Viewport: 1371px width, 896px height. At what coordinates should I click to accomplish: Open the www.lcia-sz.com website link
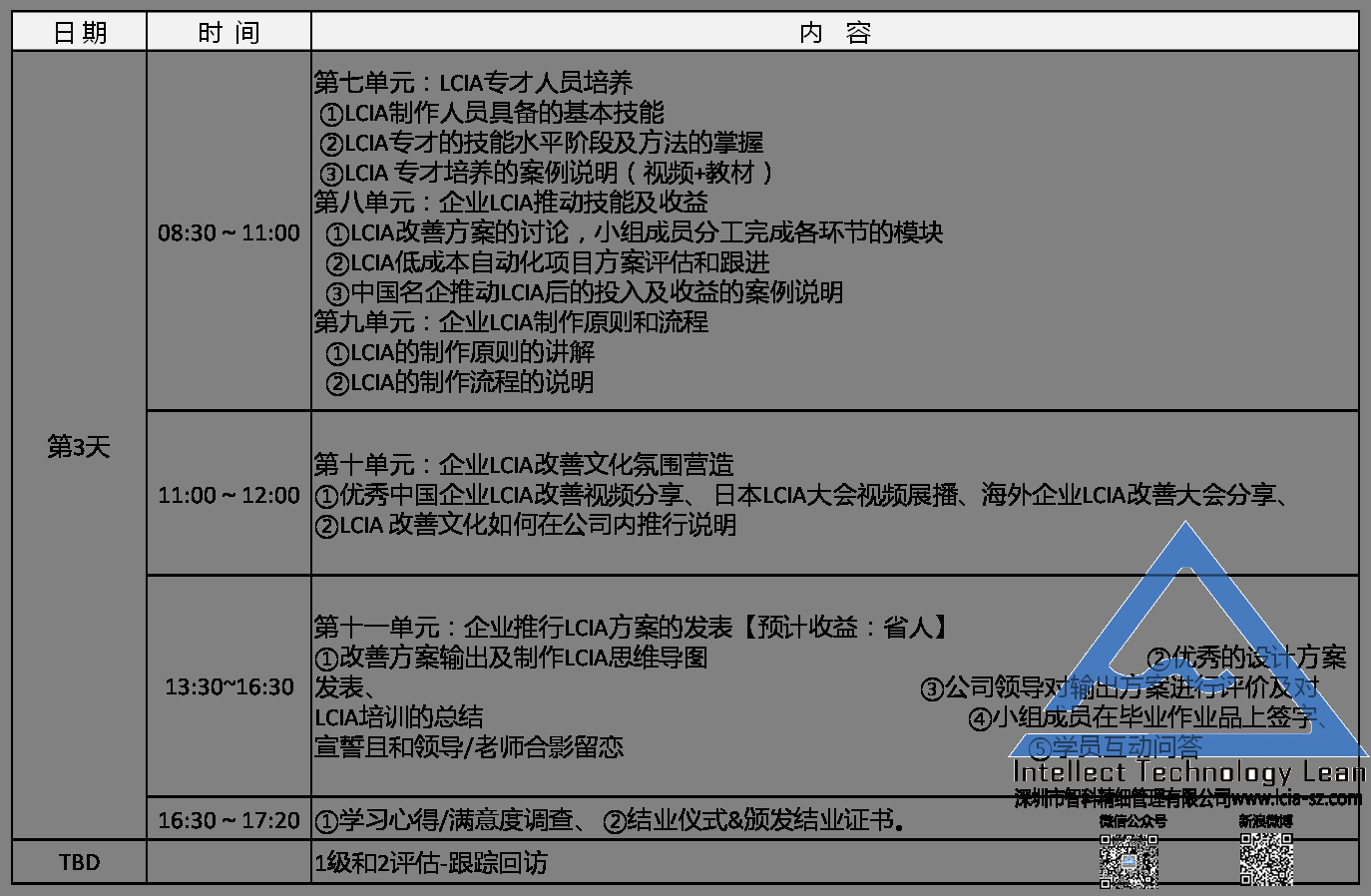(1296, 798)
